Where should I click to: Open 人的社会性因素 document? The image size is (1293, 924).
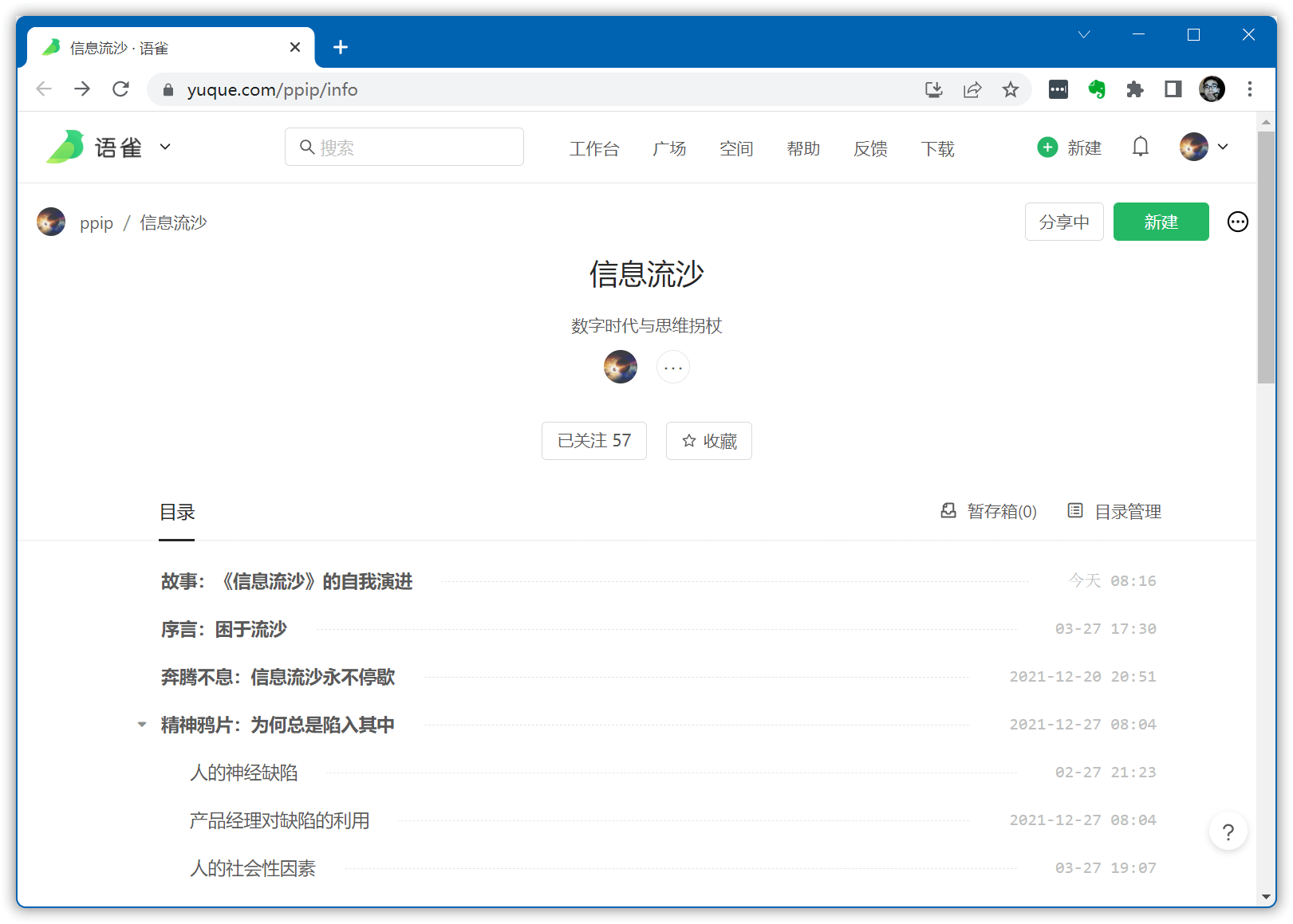pos(252,868)
